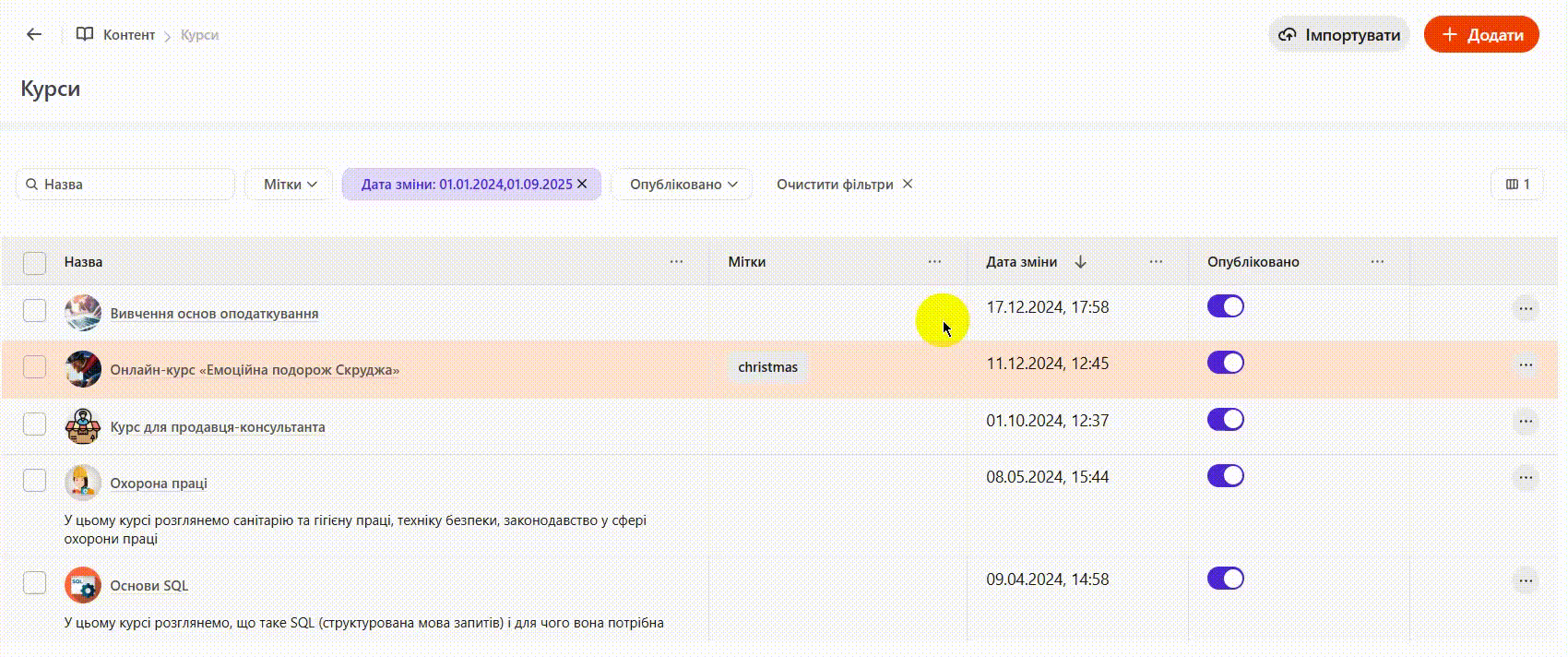The width and height of the screenshot is (1568, 657).
Task: Toggle published switch for Вивчення основ оподаткування
Action: pos(1225,306)
